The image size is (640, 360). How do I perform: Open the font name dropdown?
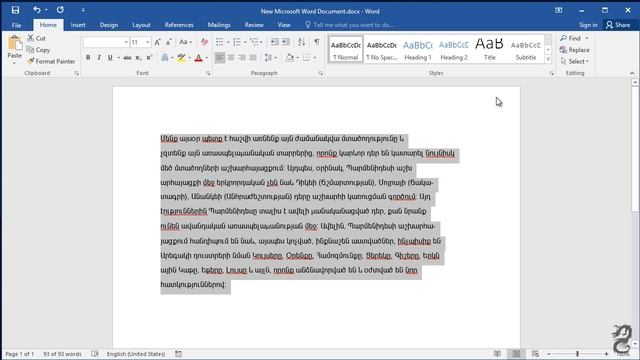[x=126, y=42]
